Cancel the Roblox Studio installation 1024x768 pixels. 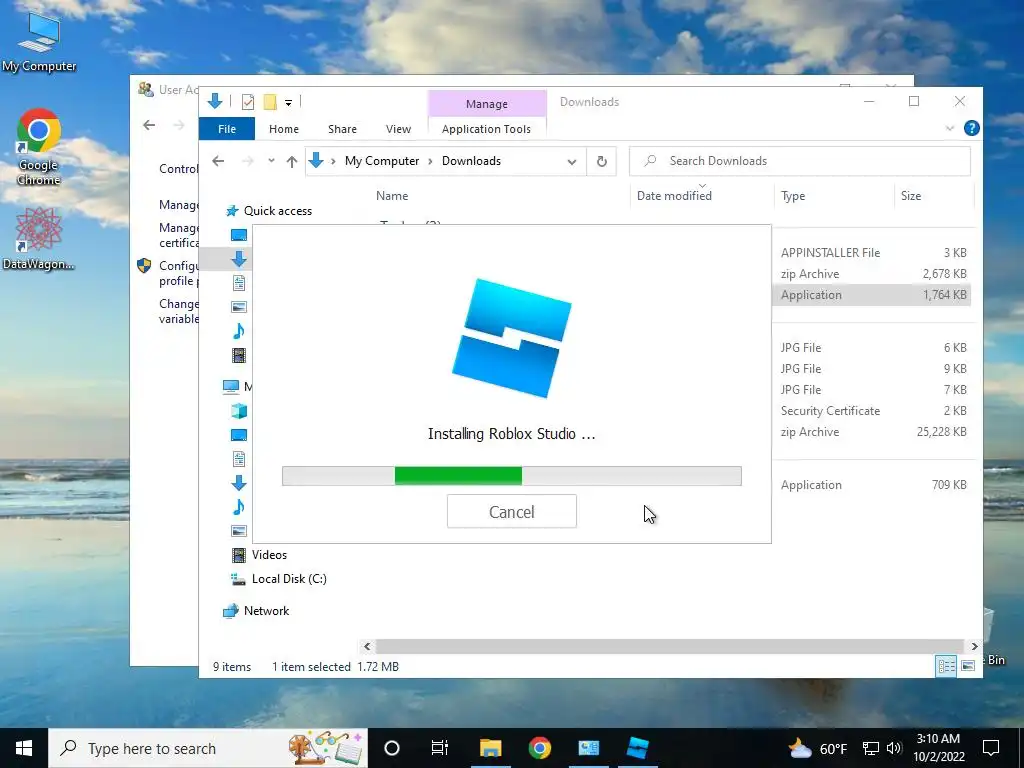coord(511,511)
